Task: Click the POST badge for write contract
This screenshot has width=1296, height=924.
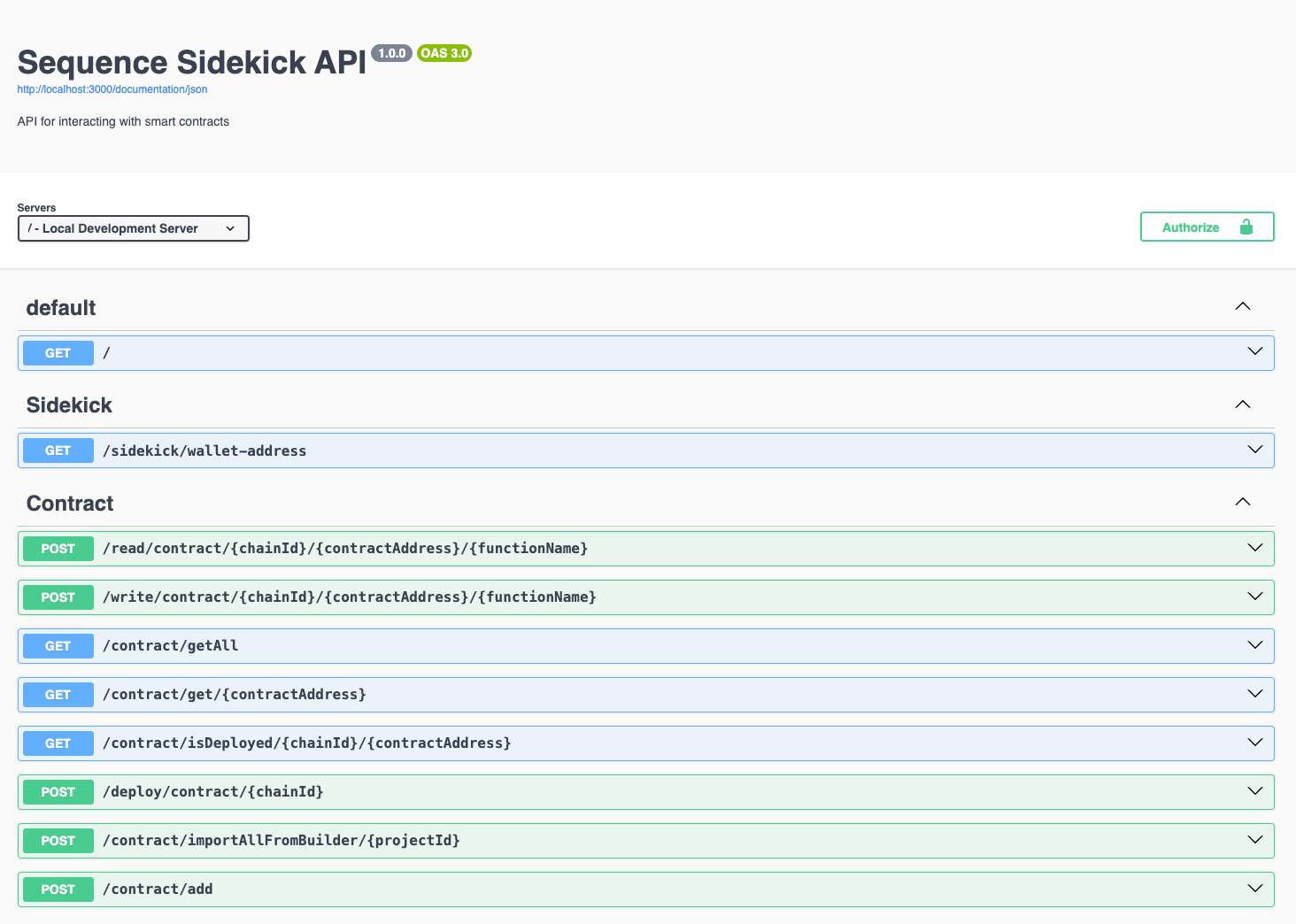Action: [x=58, y=597]
